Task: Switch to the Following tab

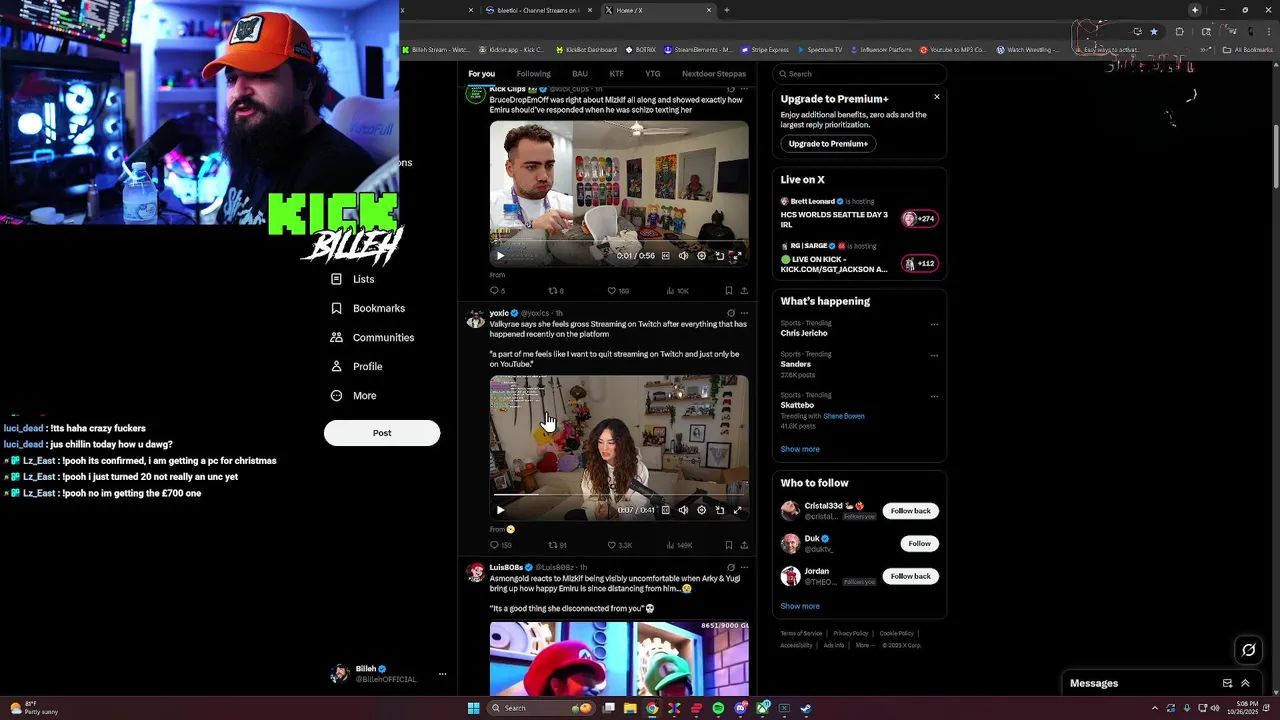Action: (x=533, y=74)
